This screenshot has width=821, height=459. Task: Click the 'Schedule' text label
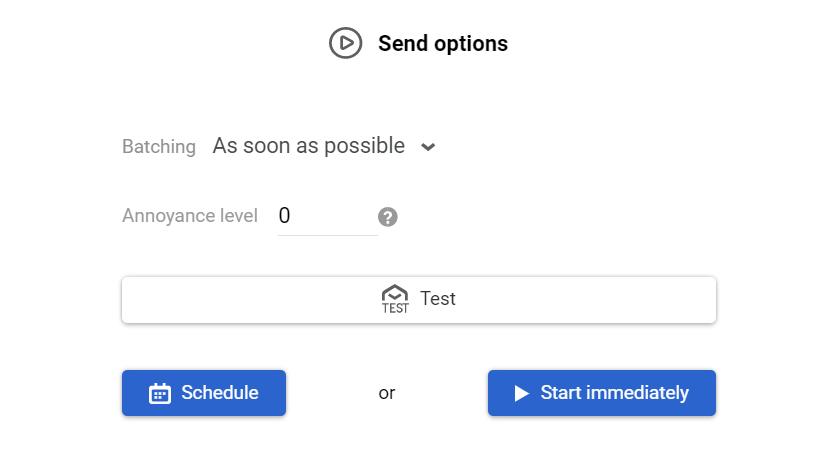tap(219, 393)
